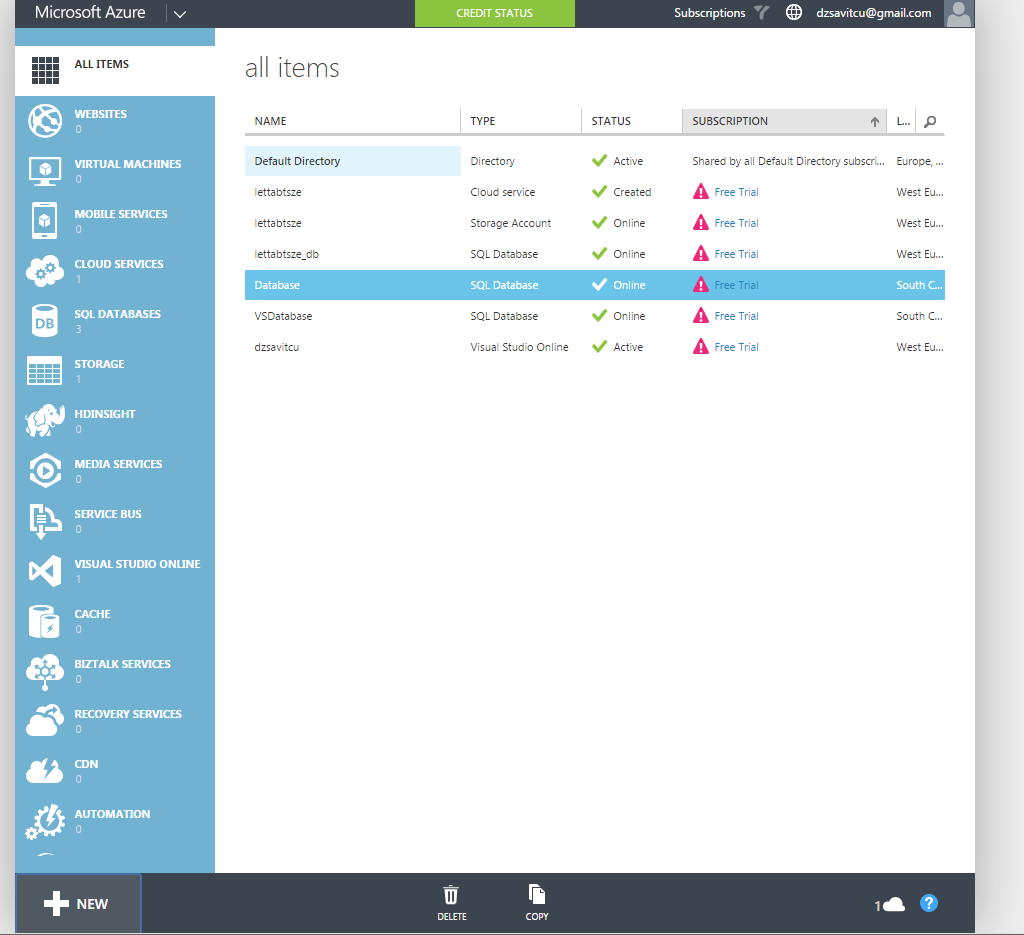
Task: Open the cloud notifications indicator
Action: pyautogui.click(x=889, y=905)
